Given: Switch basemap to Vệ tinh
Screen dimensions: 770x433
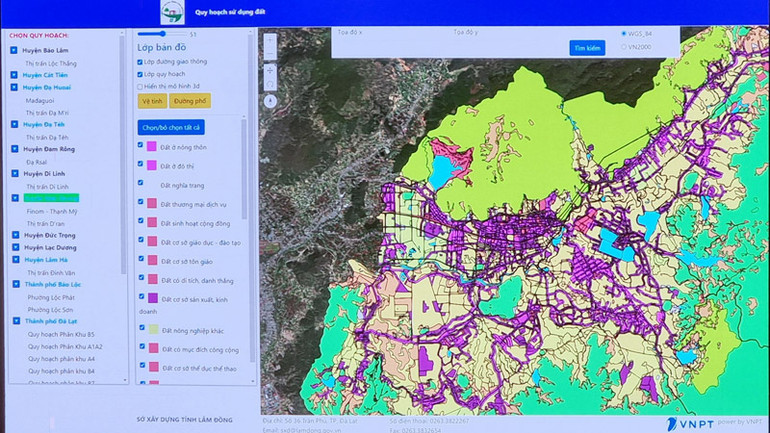Looking at the screenshot, I should pos(151,101).
